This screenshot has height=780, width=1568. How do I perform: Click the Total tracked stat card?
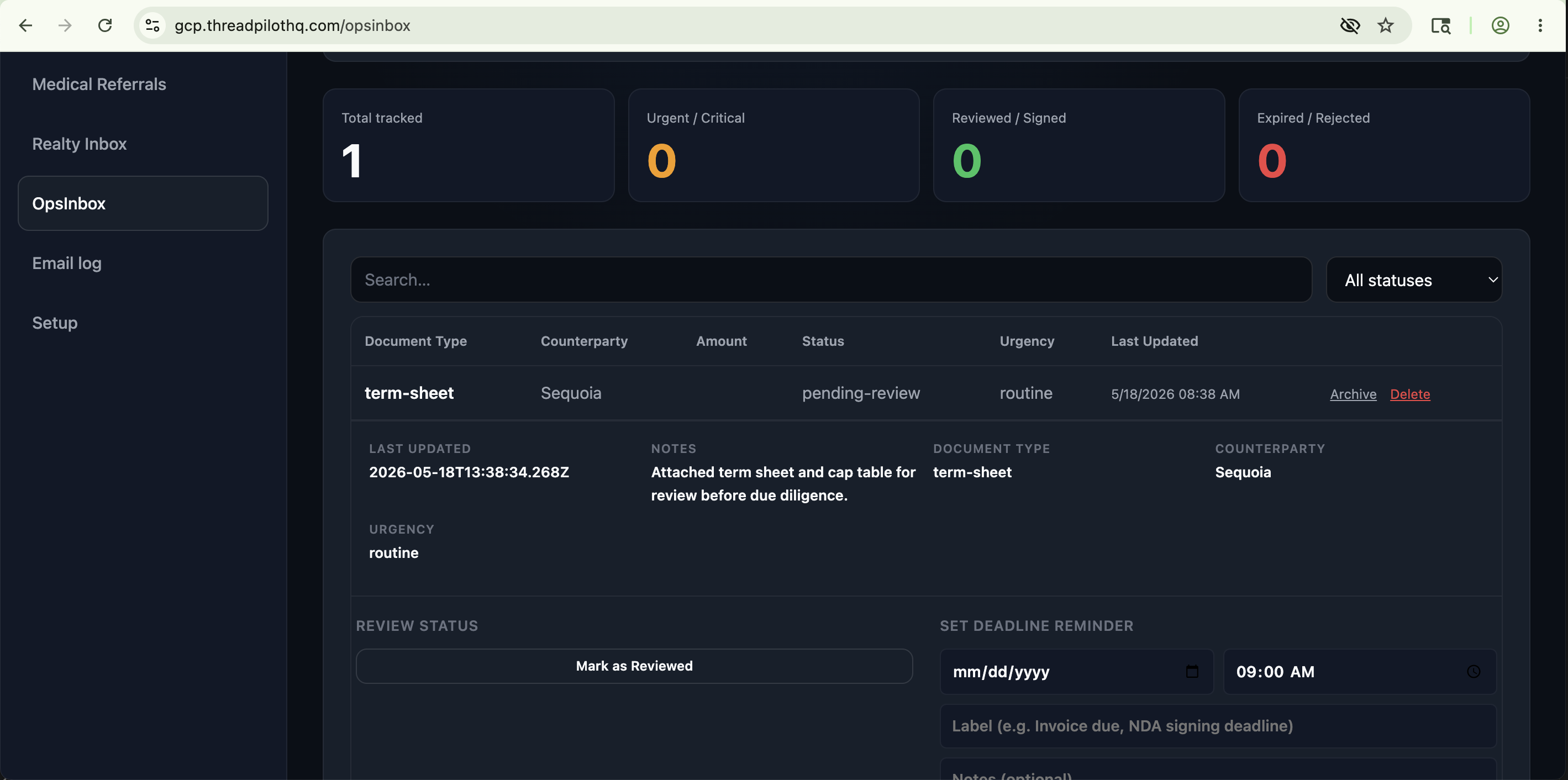468,145
